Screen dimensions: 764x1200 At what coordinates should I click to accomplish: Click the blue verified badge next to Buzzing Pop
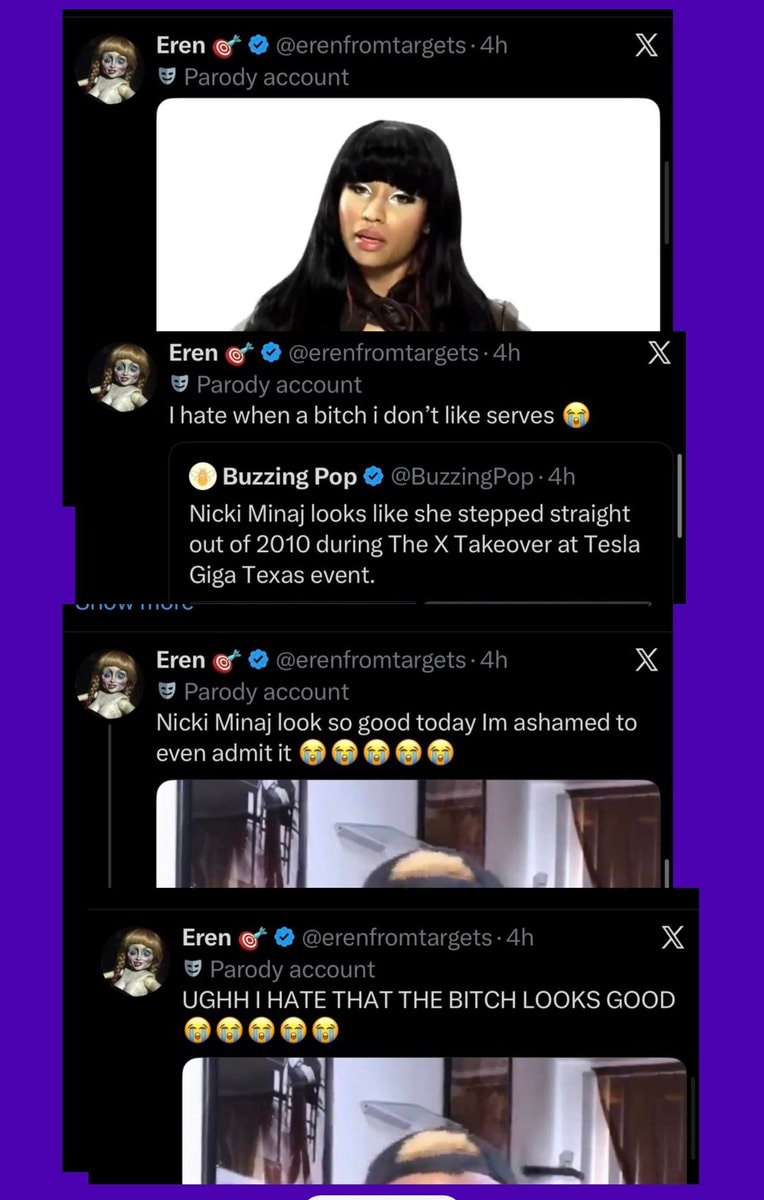[373, 476]
